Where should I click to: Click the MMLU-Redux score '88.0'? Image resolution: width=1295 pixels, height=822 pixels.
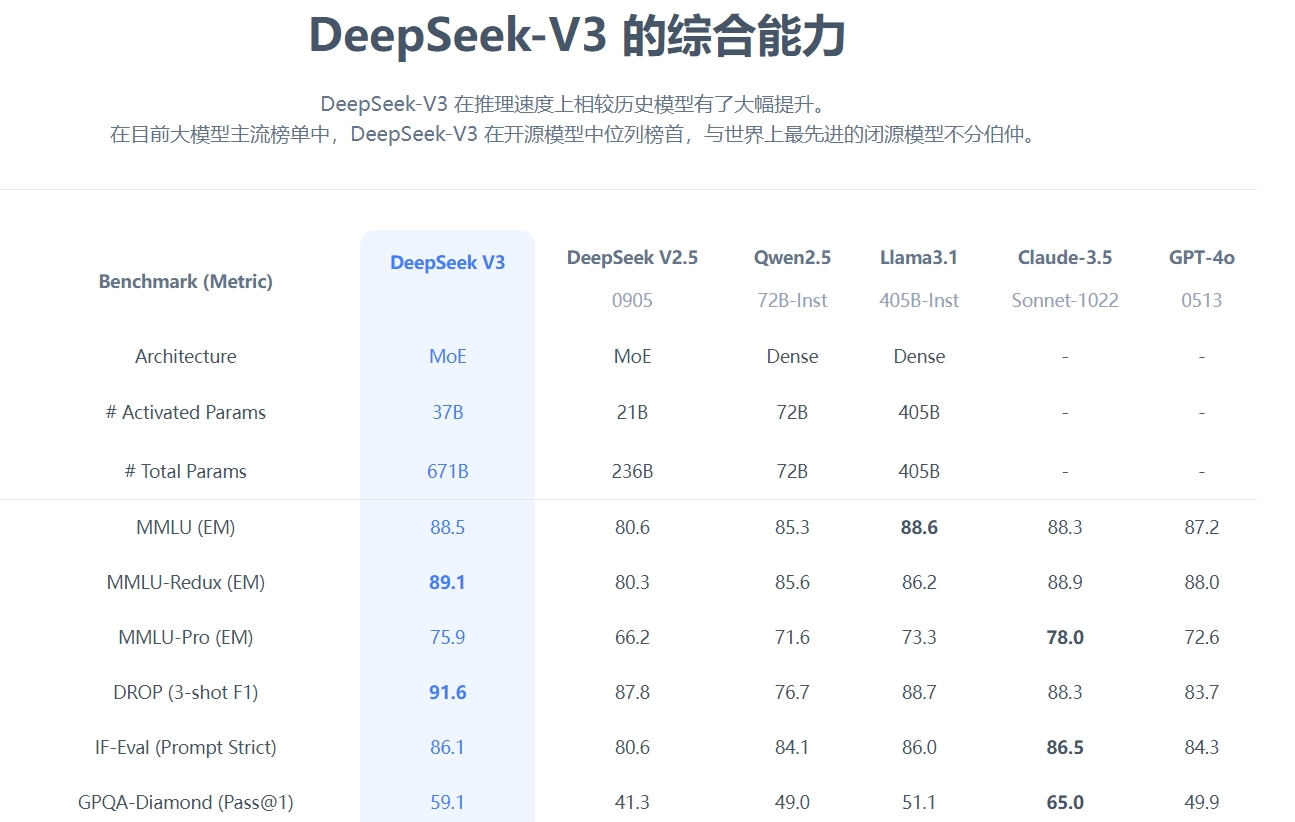click(x=1202, y=582)
